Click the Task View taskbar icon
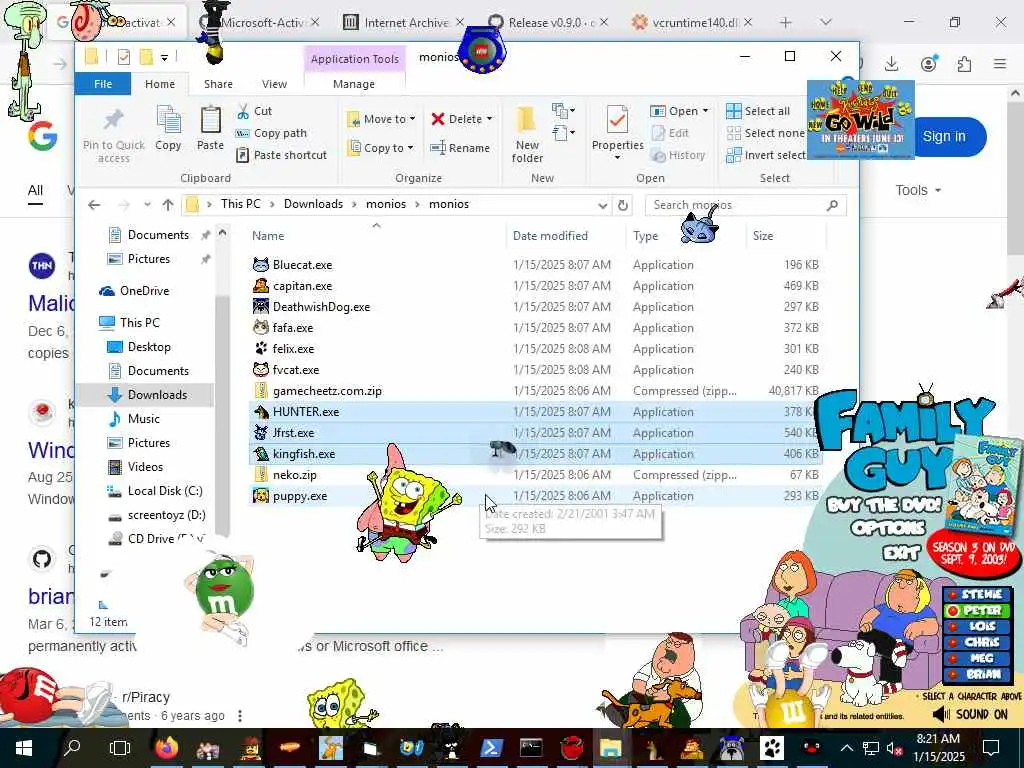 [x=120, y=748]
